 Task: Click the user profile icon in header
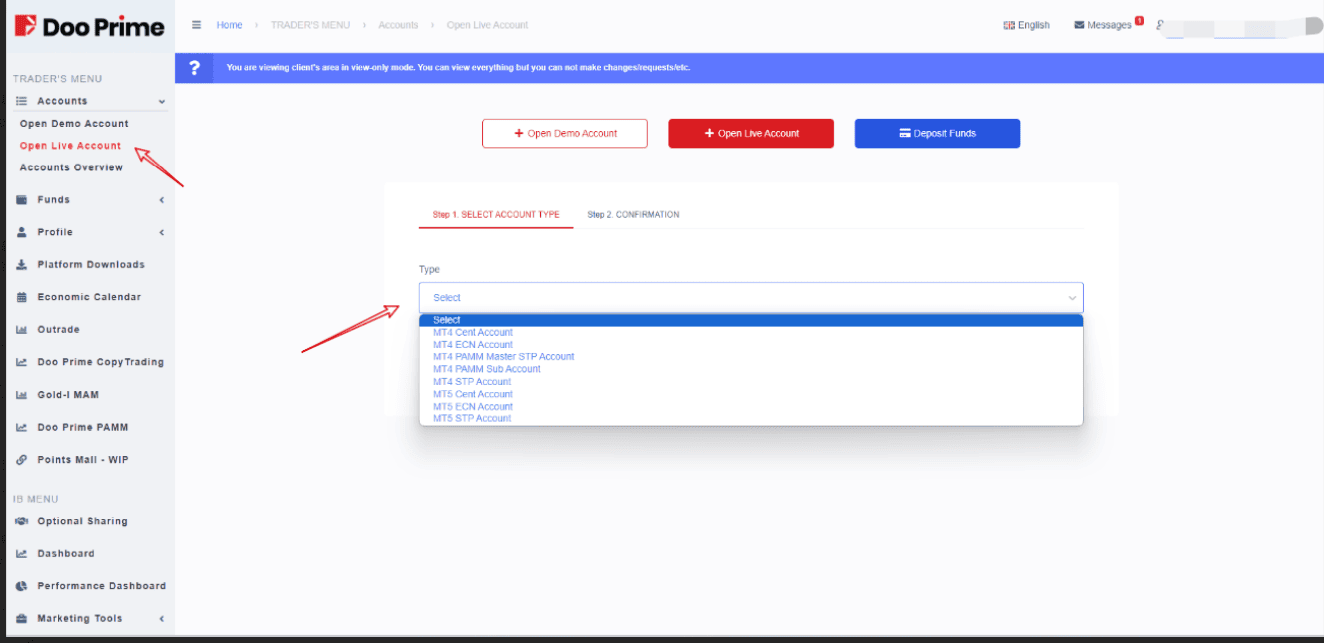click(1160, 25)
